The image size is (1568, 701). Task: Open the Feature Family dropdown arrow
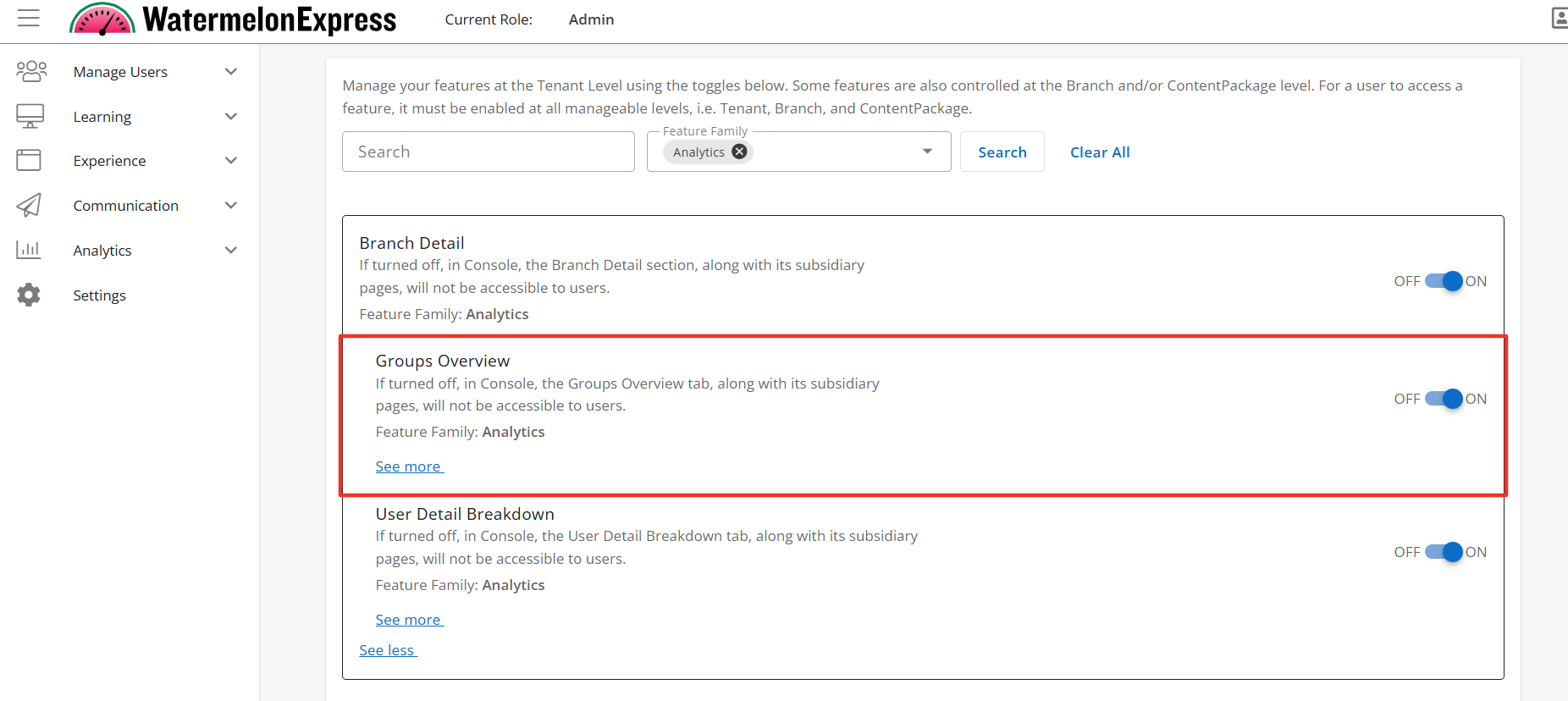pos(927,152)
